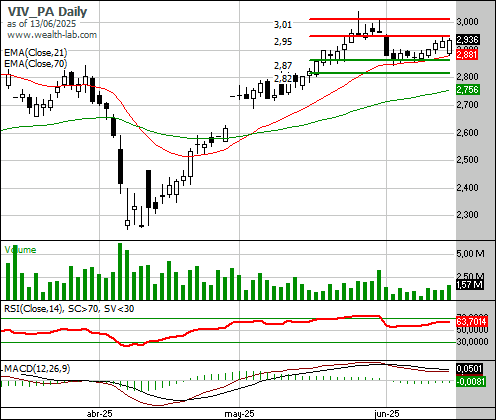Click the 2,400 price axis label
496x420 pixels.
tap(467, 188)
